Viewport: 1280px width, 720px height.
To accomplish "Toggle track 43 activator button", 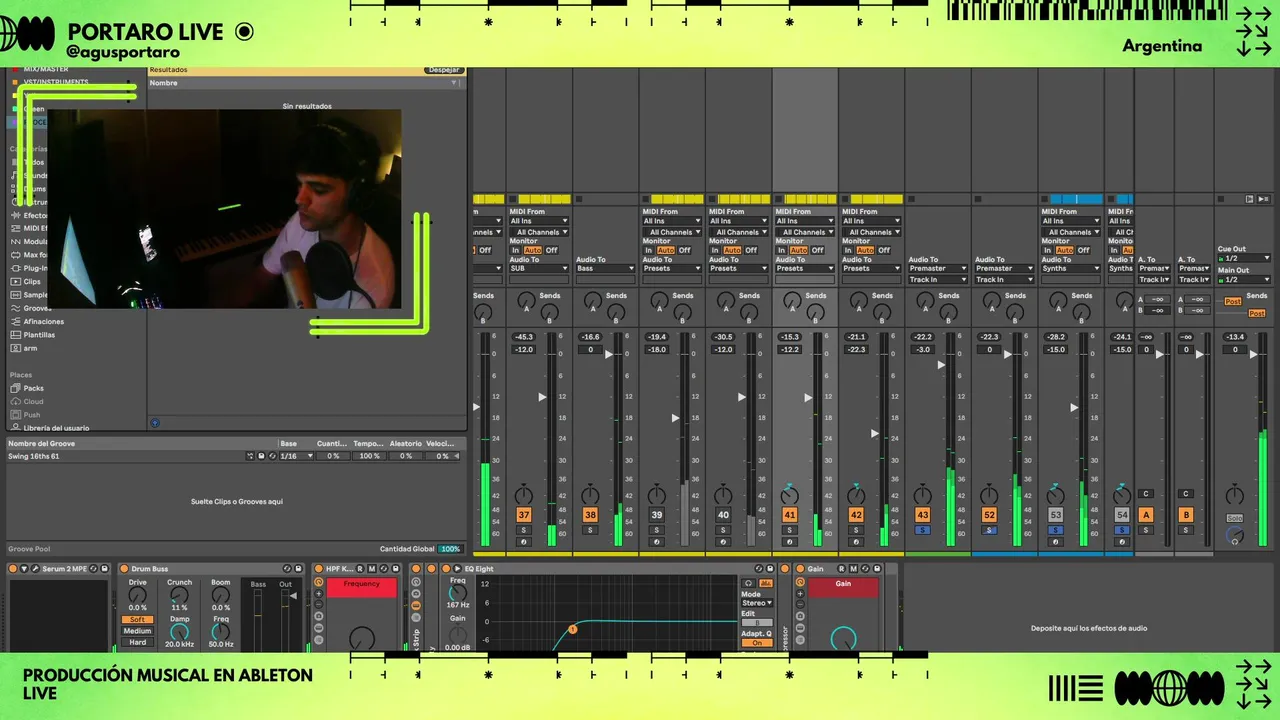I will point(922,515).
